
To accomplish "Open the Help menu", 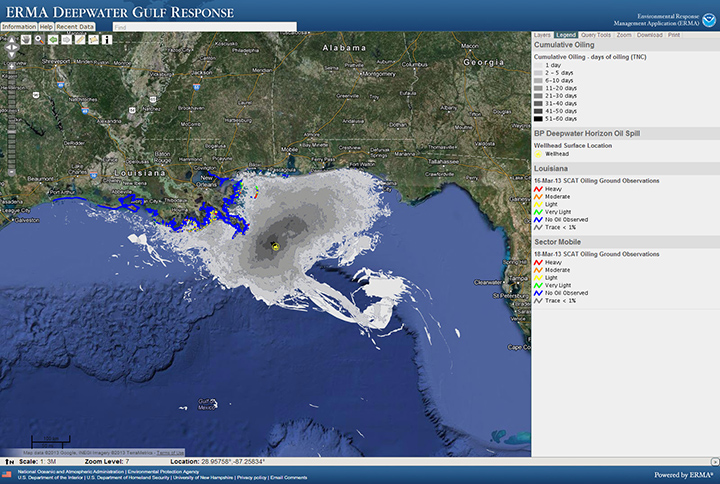I will tap(46, 27).
